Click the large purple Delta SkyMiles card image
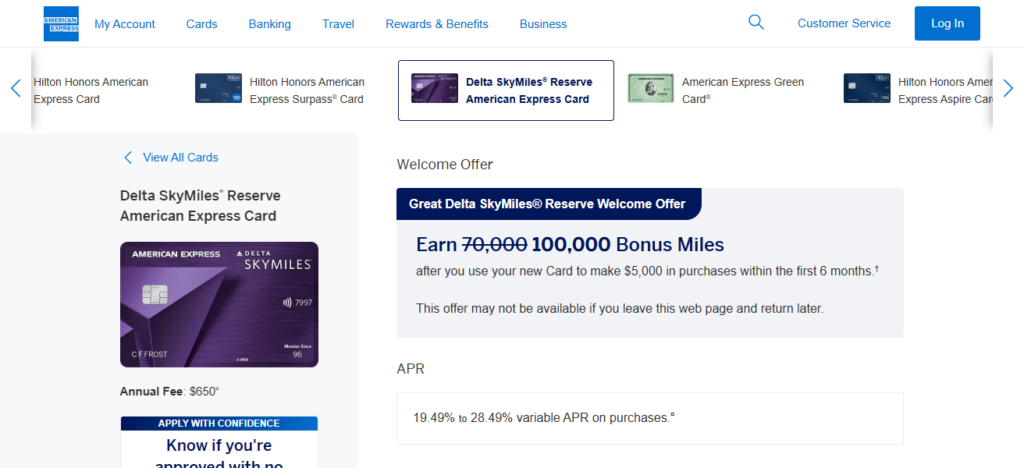This screenshot has width=1024, height=468. [219, 304]
